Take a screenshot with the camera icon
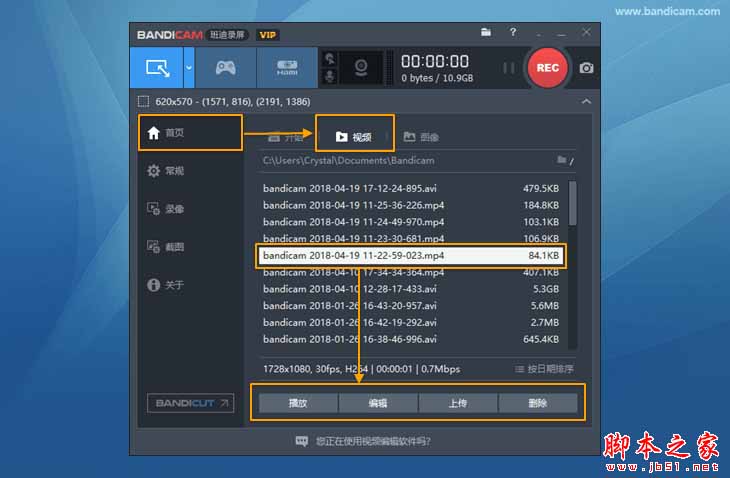The height and width of the screenshot is (478, 730). click(586, 68)
